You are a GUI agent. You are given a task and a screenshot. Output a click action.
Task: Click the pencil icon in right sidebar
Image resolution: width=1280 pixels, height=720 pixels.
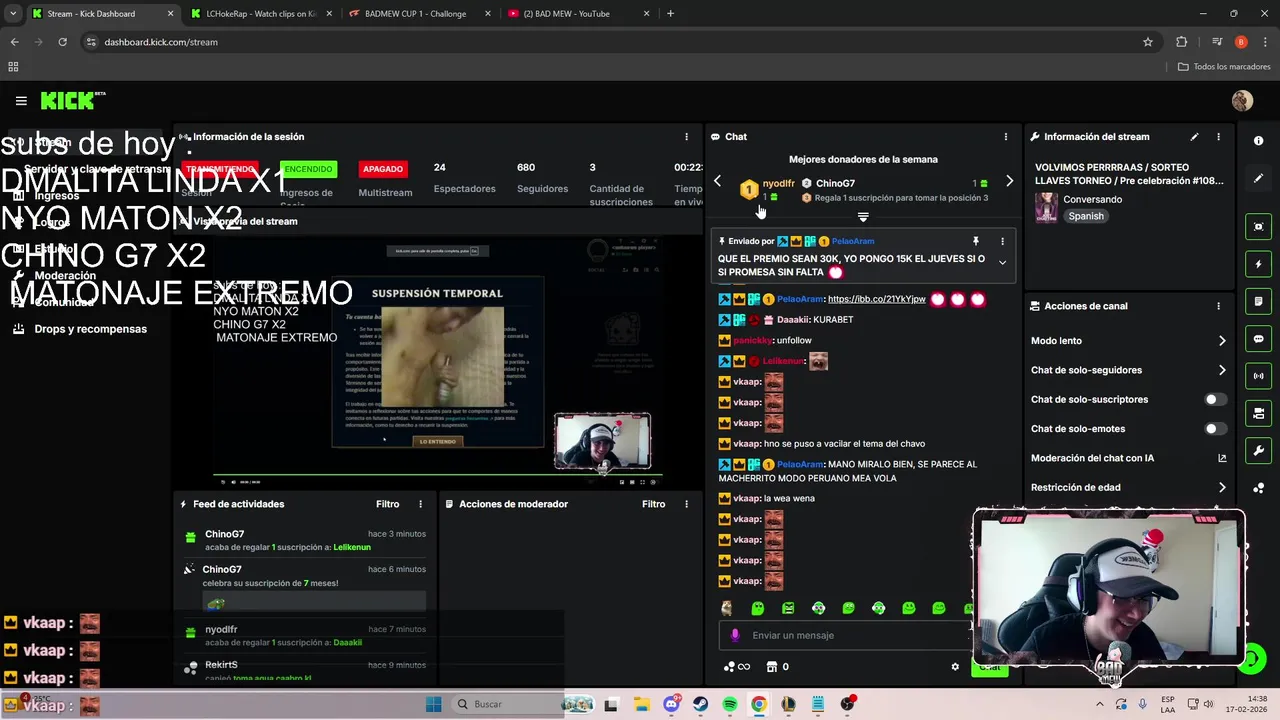point(1259,178)
